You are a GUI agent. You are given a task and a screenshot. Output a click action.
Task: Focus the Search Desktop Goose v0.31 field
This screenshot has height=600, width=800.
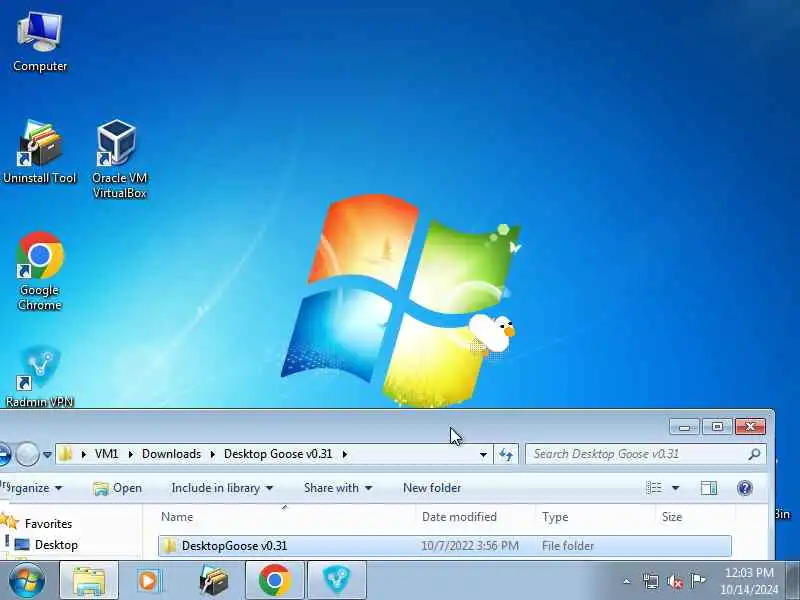[646, 454]
